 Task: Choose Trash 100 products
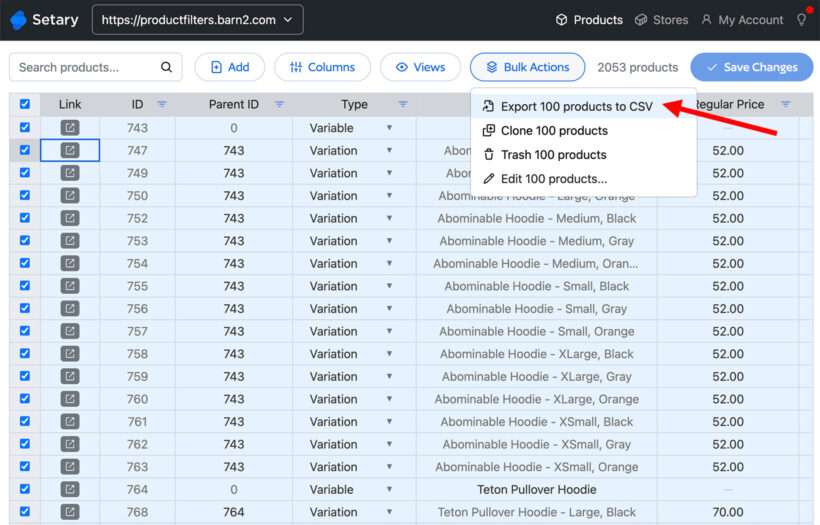(553, 155)
